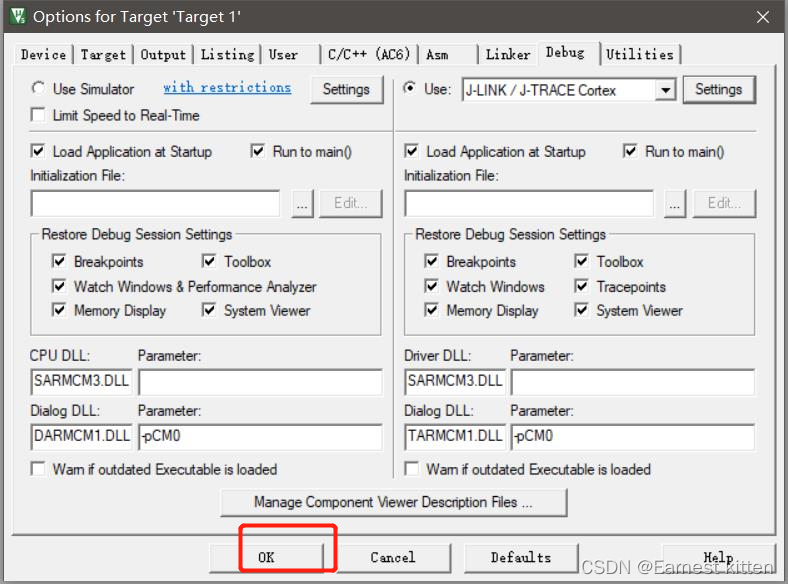The width and height of the screenshot is (788, 584).
Task: Open the Listing tab
Action: 227,54
